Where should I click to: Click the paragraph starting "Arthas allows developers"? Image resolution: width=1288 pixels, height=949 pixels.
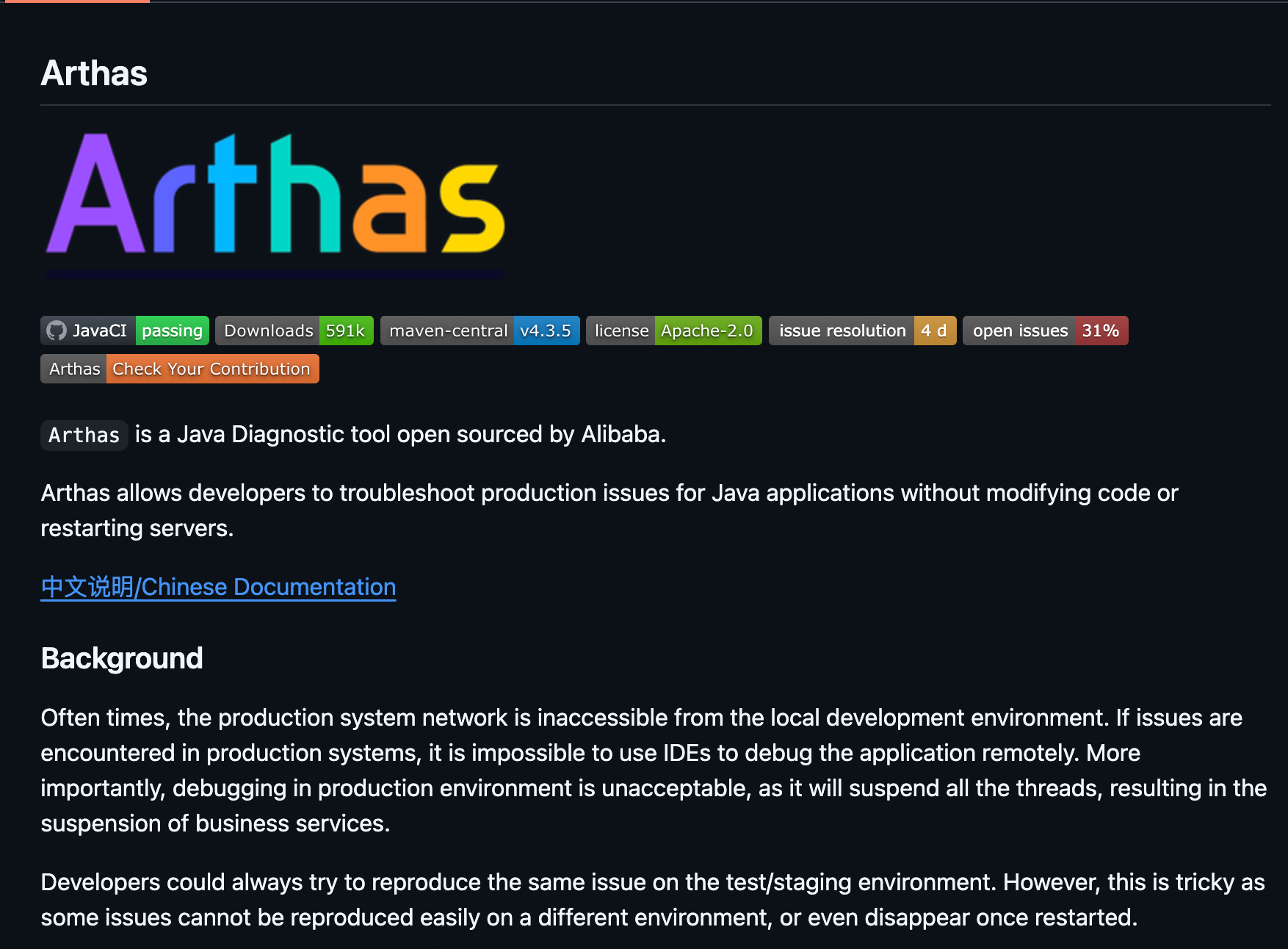pyautogui.click(x=609, y=510)
